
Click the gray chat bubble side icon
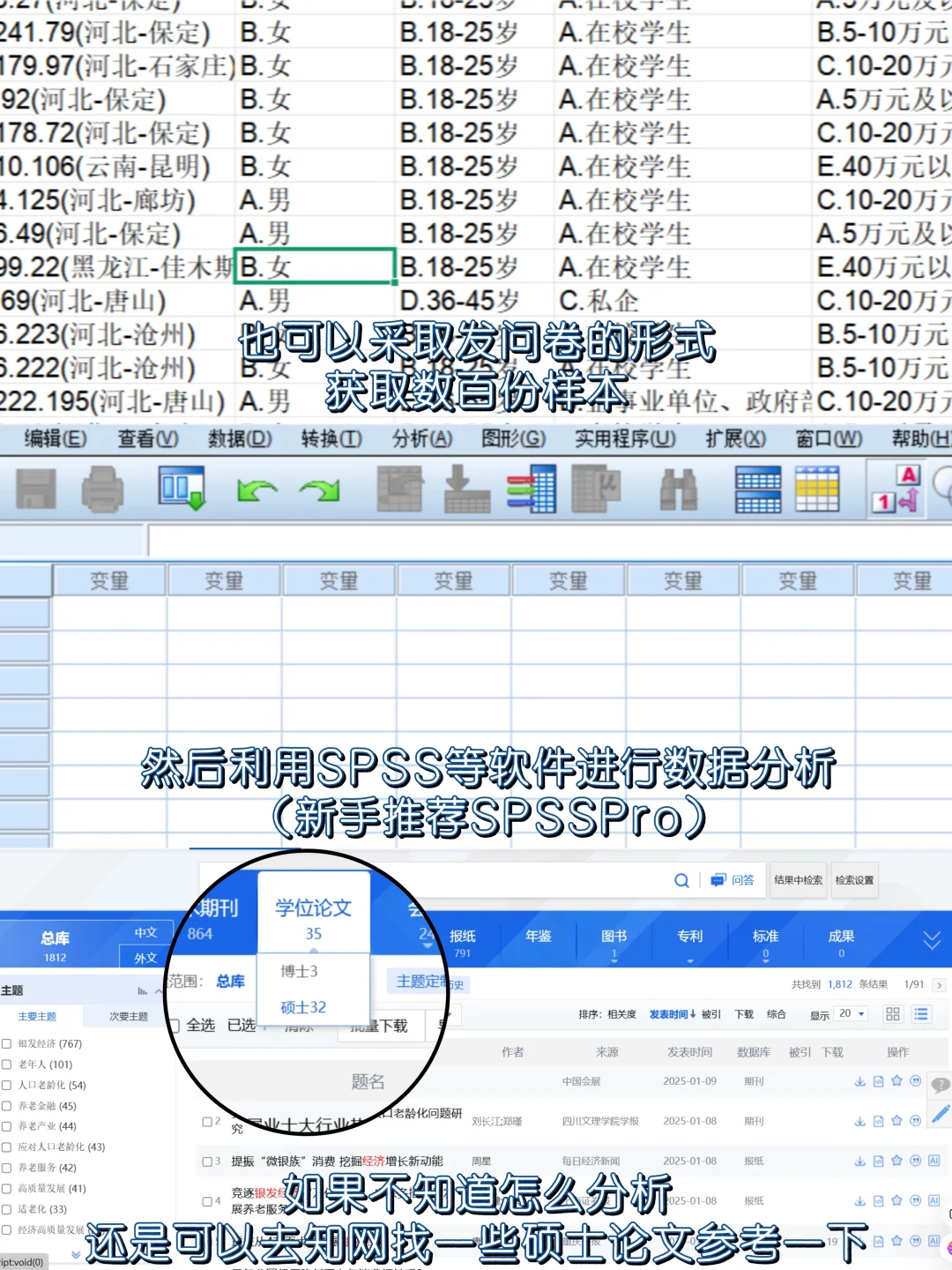(x=941, y=1085)
